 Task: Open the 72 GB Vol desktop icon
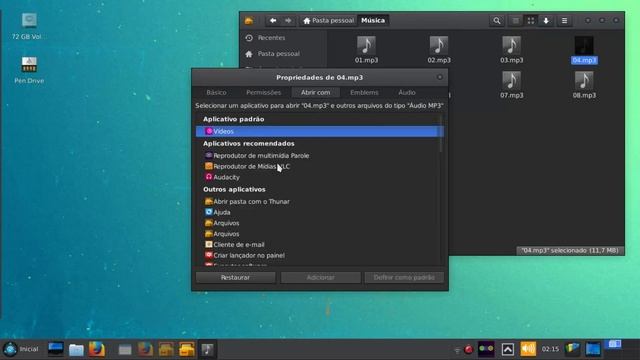click(27, 26)
